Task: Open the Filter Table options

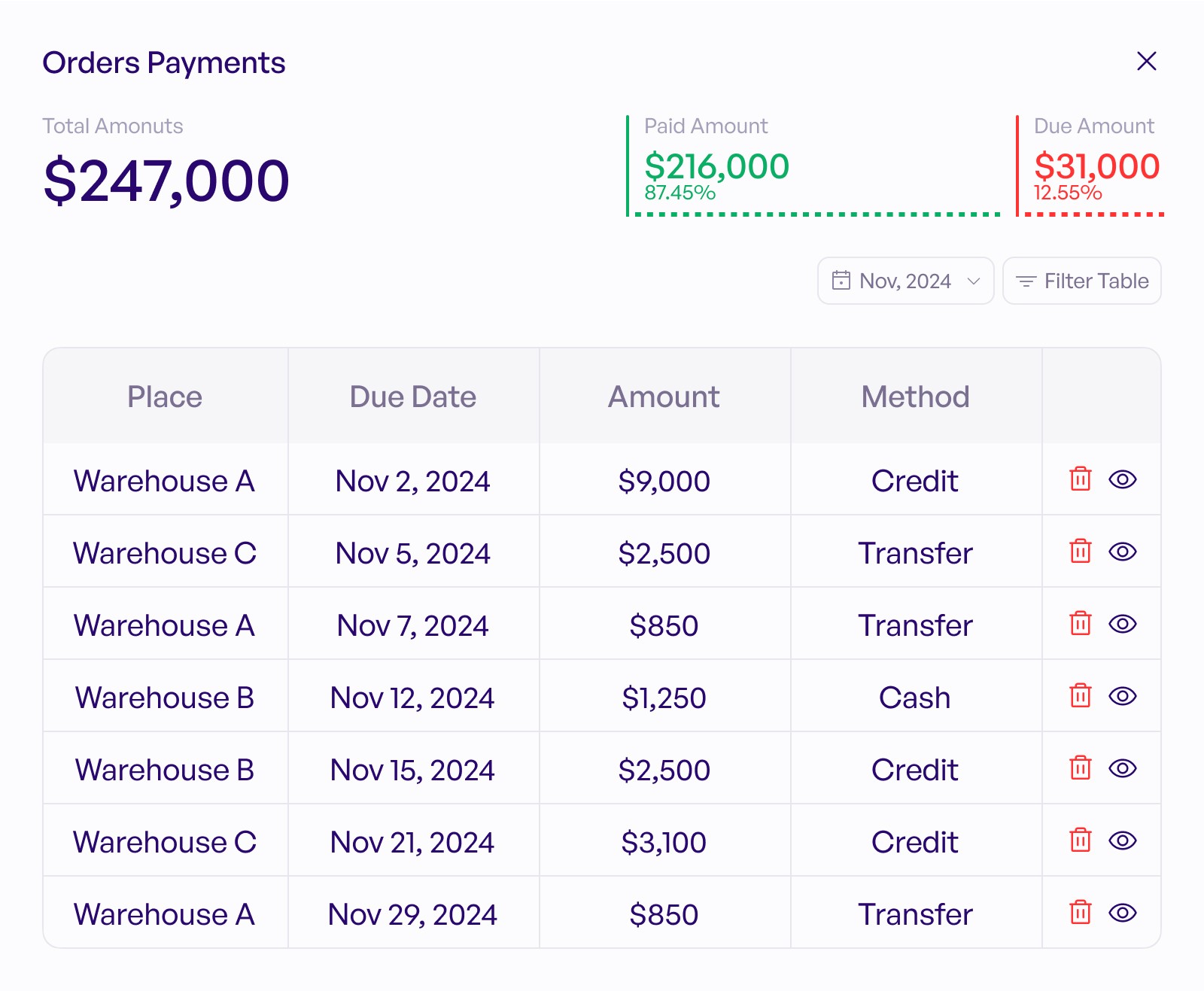Action: [1082, 281]
